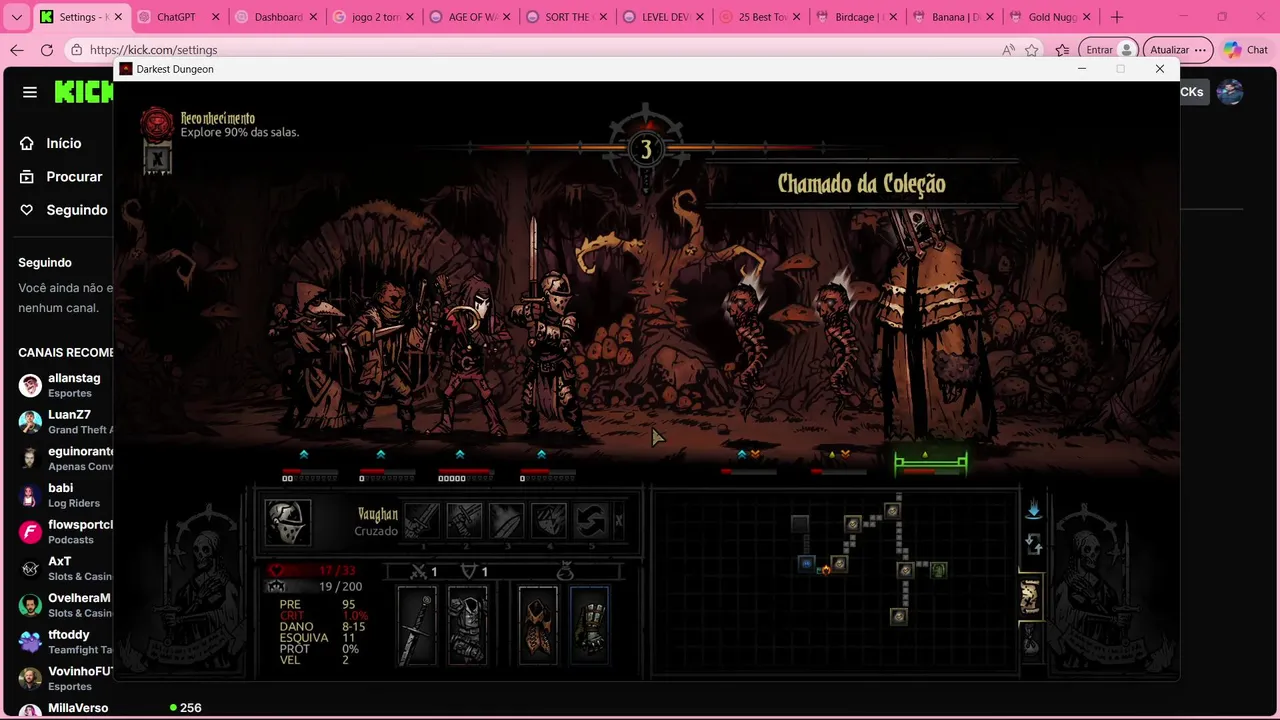1280x720 pixels.
Task: Click the CRIT 1.0% stat
Action: click(x=324, y=616)
